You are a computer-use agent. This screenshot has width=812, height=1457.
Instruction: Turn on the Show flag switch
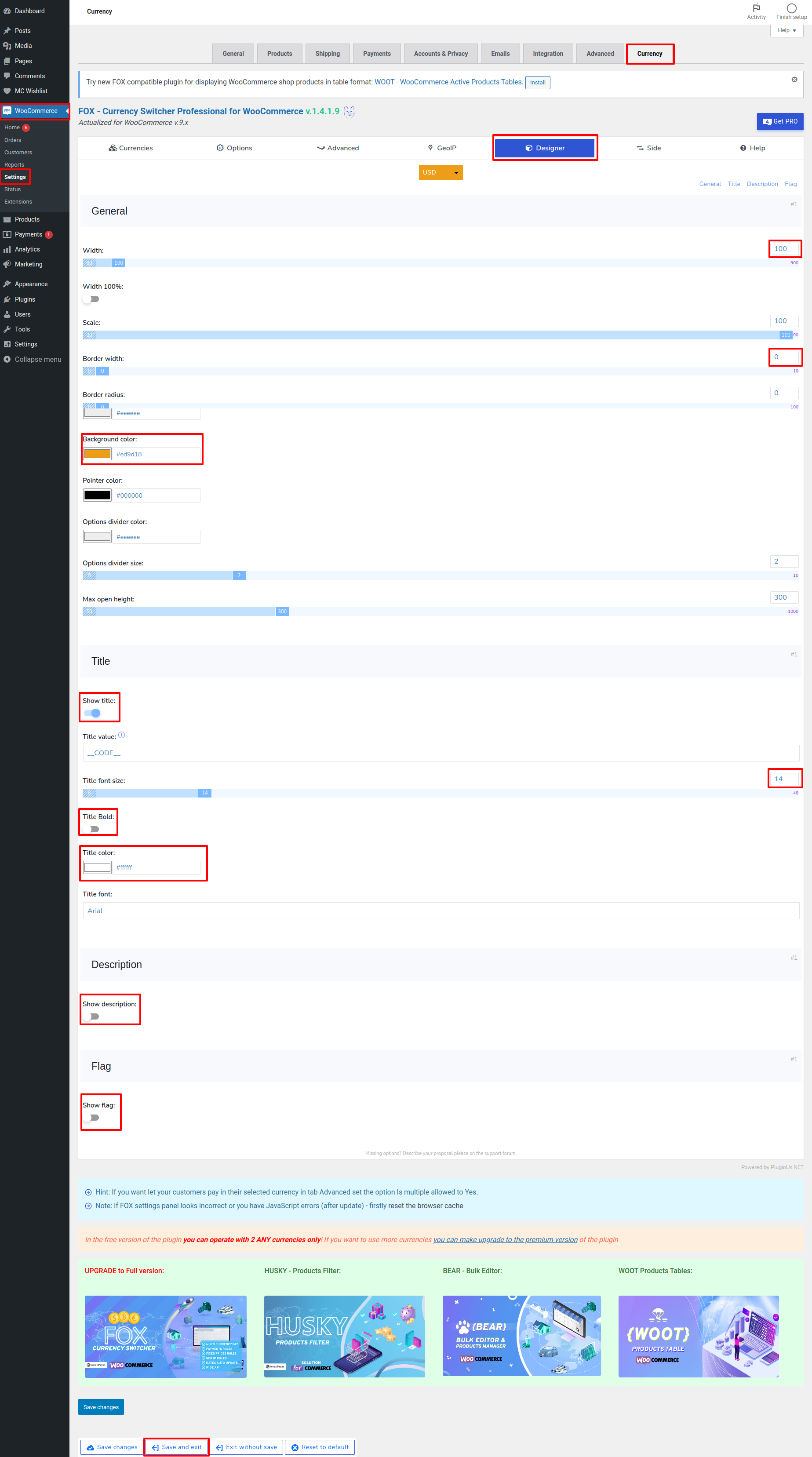pyautogui.click(x=91, y=1118)
